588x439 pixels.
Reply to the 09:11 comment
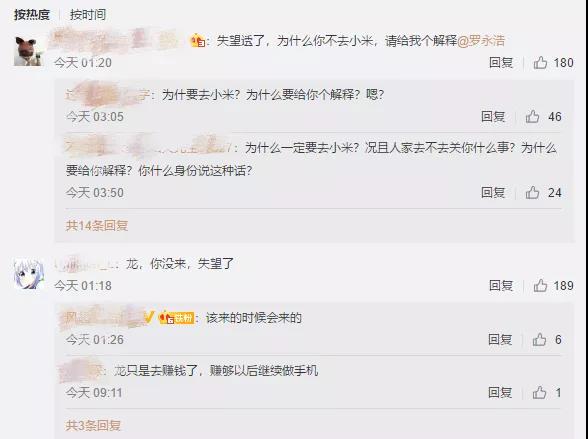500,393
